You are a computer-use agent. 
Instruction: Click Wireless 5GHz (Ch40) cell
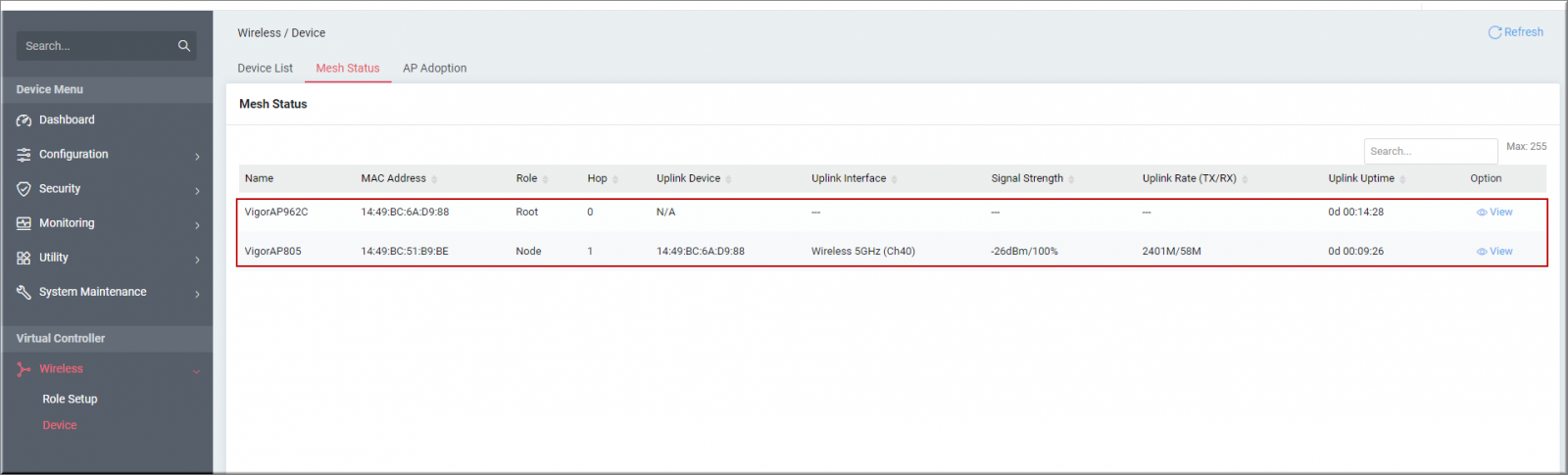(x=863, y=251)
